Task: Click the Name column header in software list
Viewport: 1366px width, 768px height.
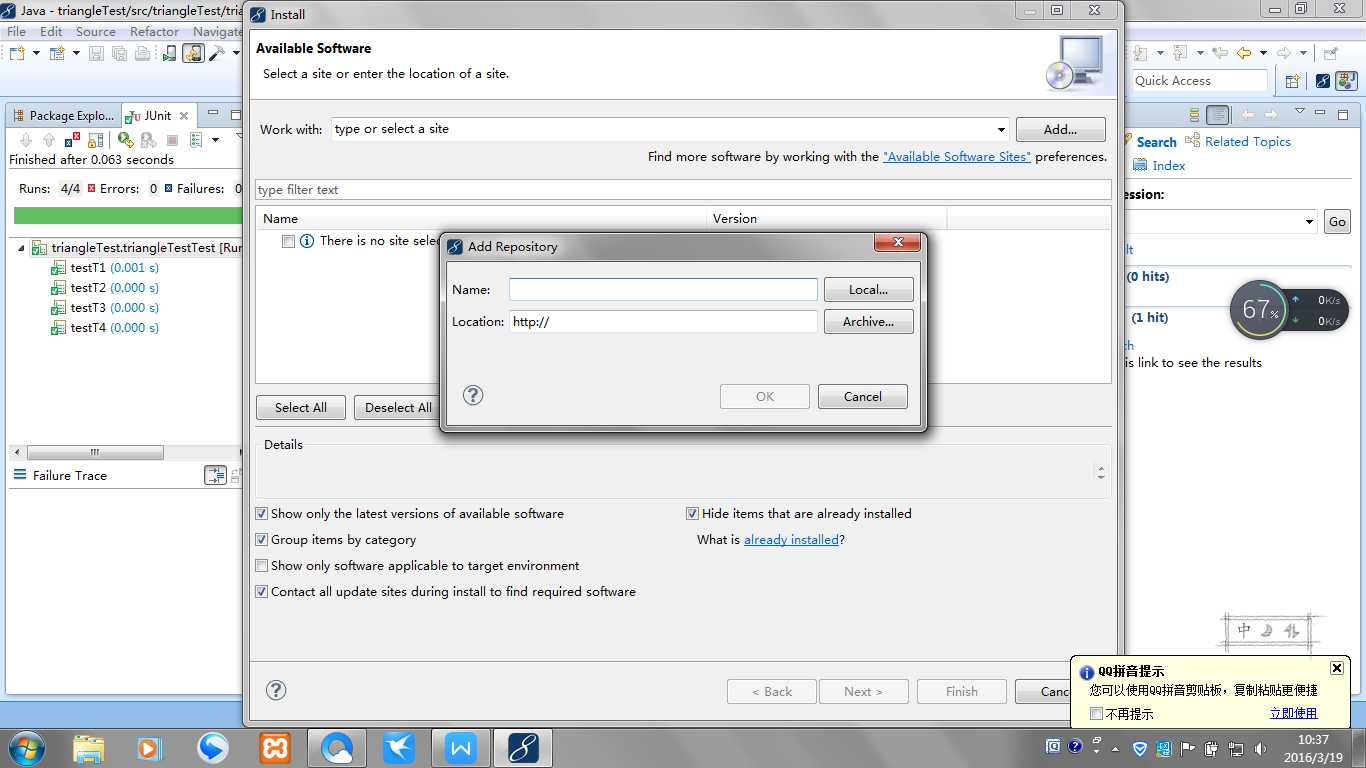Action: point(481,219)
